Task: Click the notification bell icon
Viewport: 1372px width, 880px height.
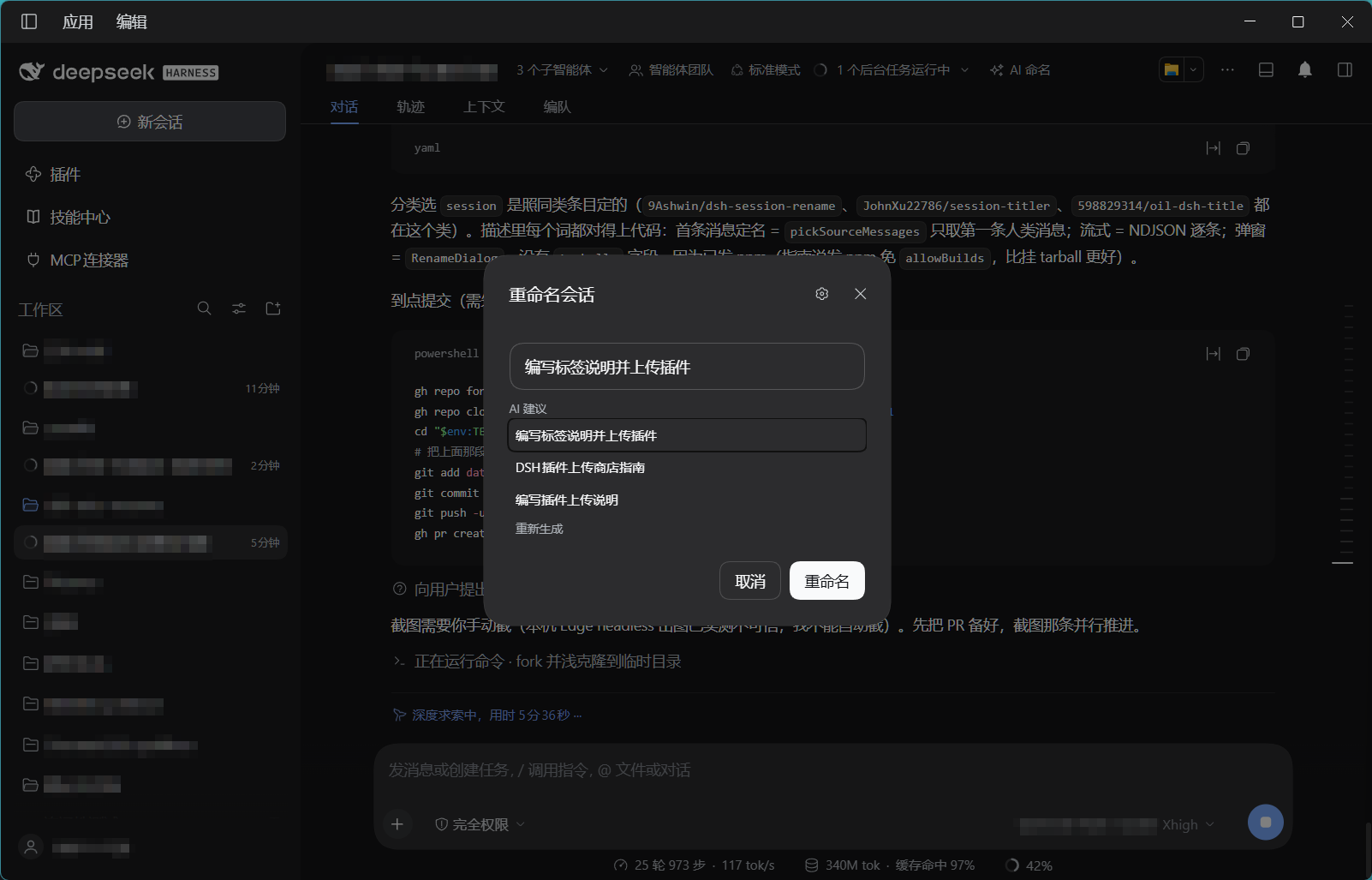Action: coord(1304,70)
